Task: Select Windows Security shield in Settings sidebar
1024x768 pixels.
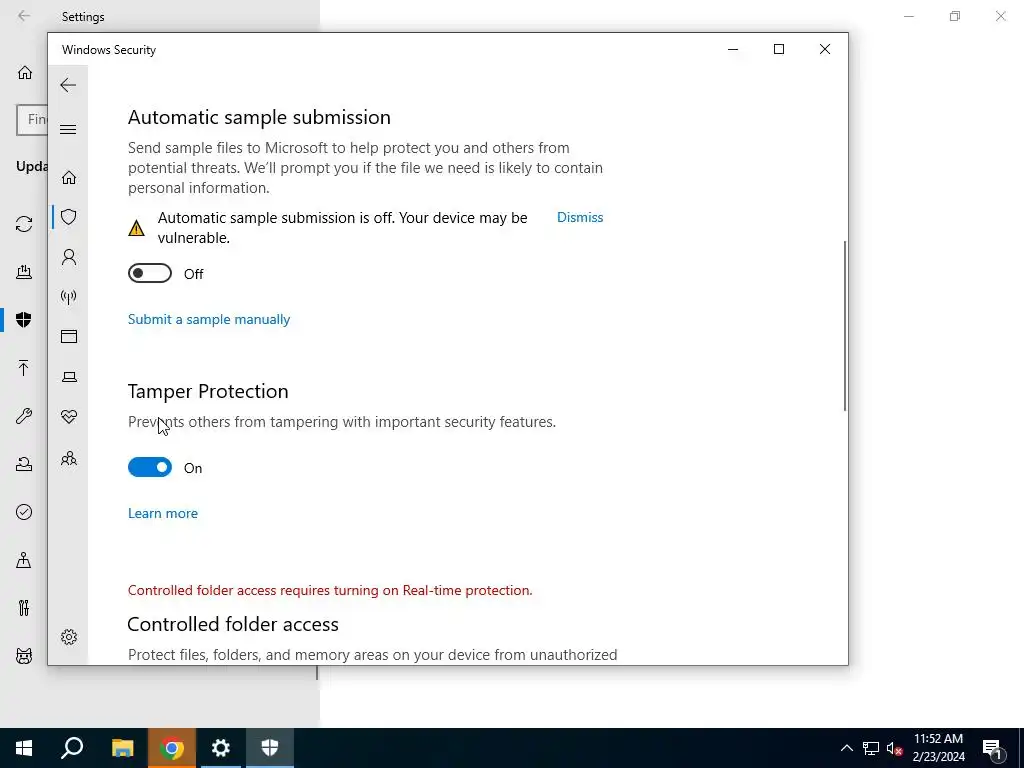Action: click(24, 319)
